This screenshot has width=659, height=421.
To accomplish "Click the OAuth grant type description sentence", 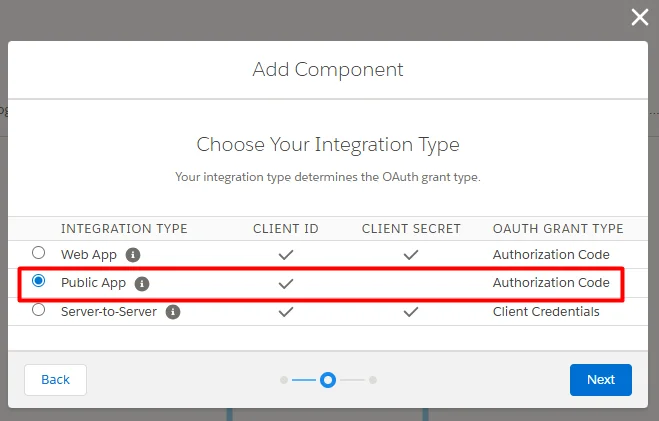I will click(x=328, y=177).
